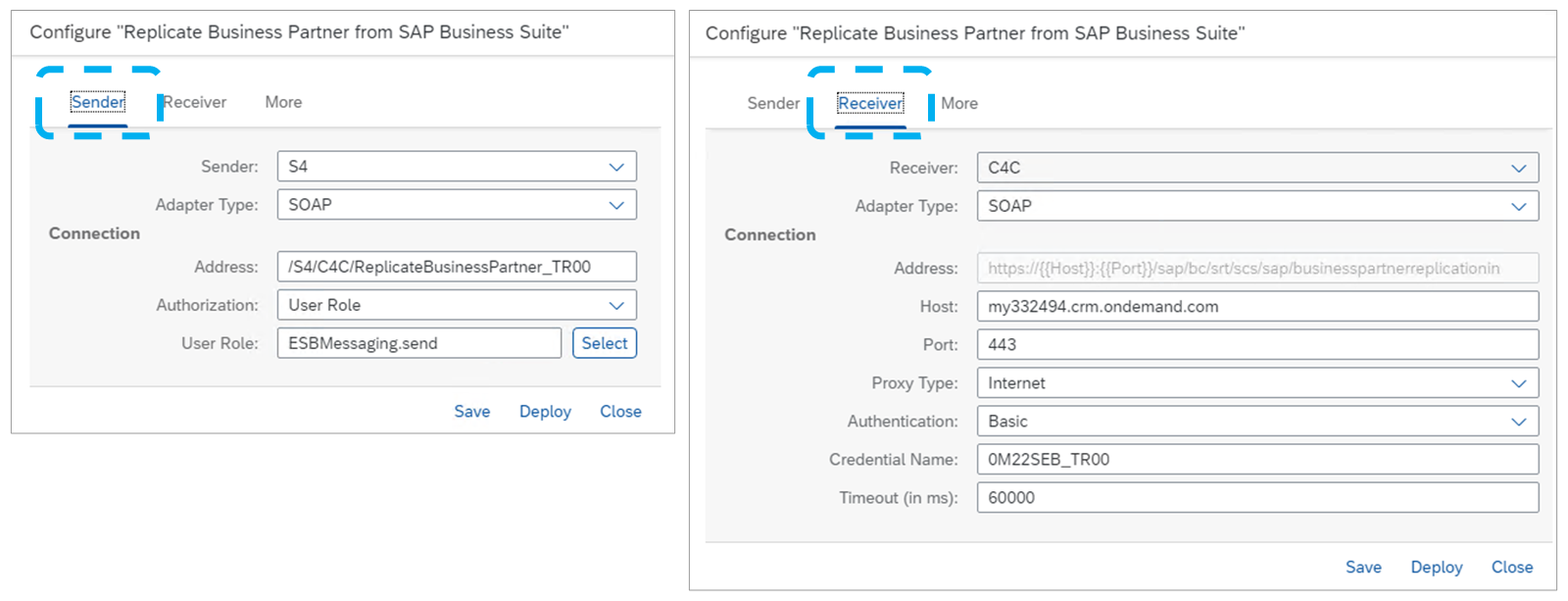Select the Receiver tab in right dialog

(x=870, y=103)
